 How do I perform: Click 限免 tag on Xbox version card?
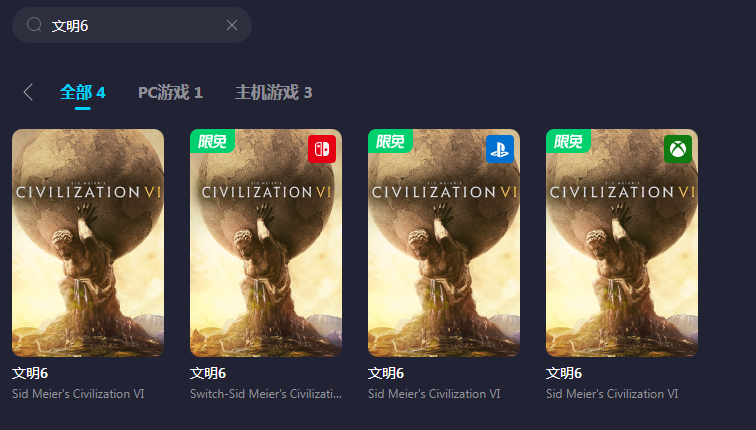568,141
